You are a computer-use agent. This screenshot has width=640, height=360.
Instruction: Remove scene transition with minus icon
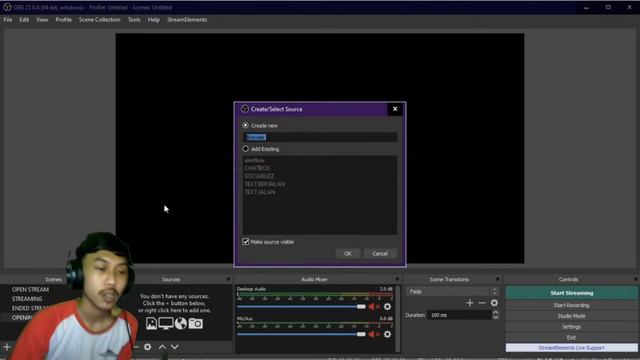482,303
